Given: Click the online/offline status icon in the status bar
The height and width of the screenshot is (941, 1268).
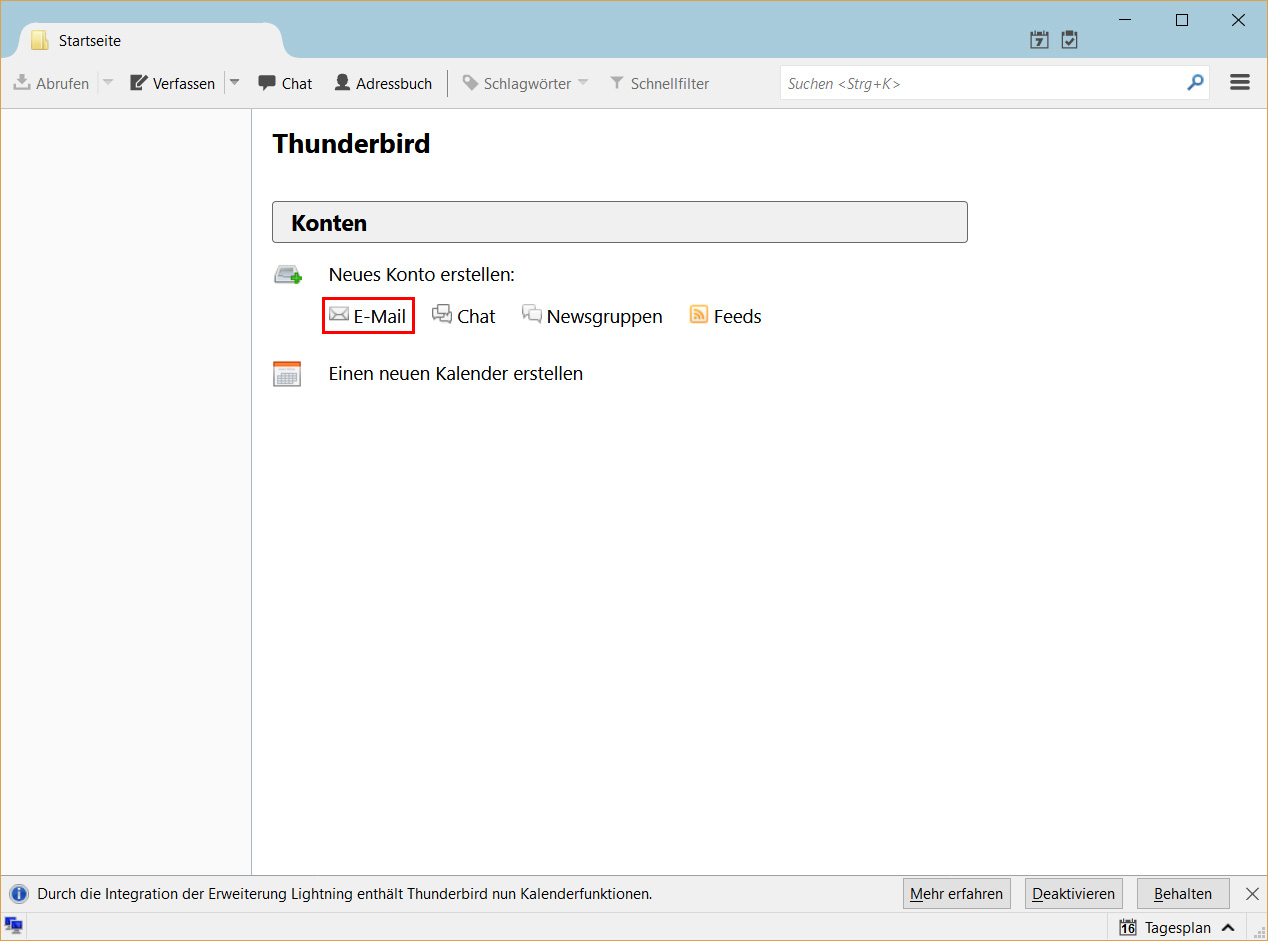Looking at the screenshot, I should (x=13, y=927).
